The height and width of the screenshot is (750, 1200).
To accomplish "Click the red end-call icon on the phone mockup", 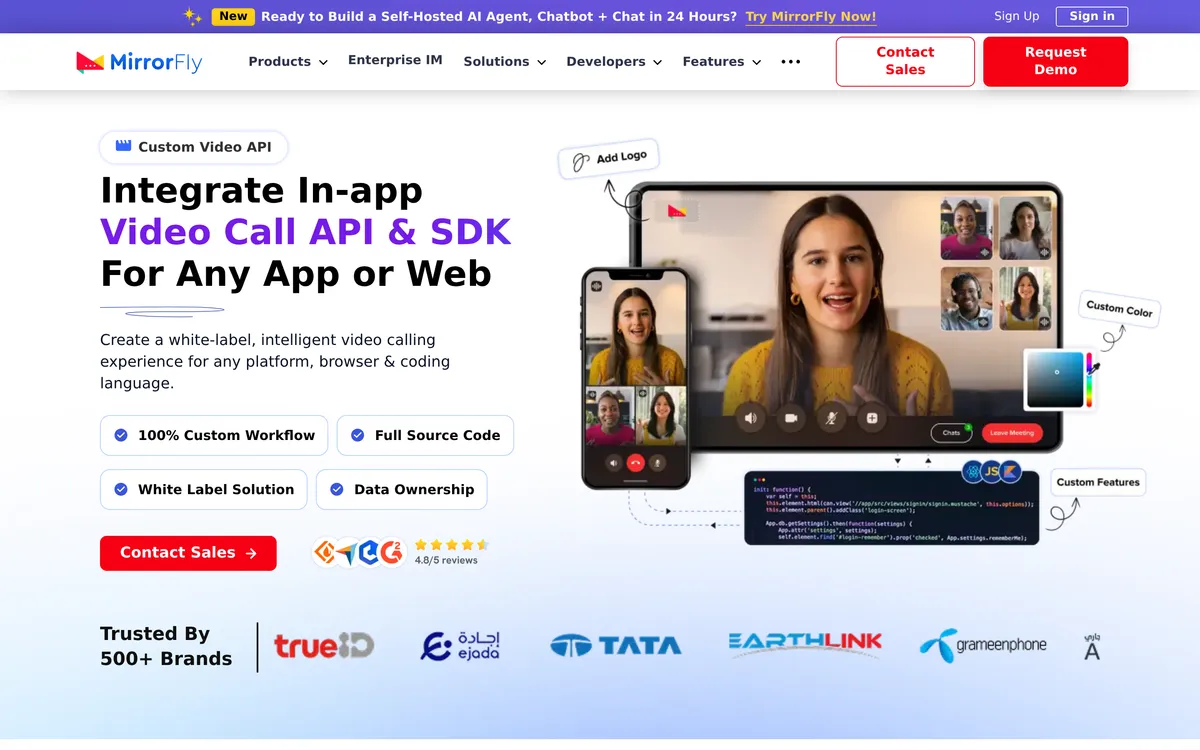I will (x=635, y=462).
